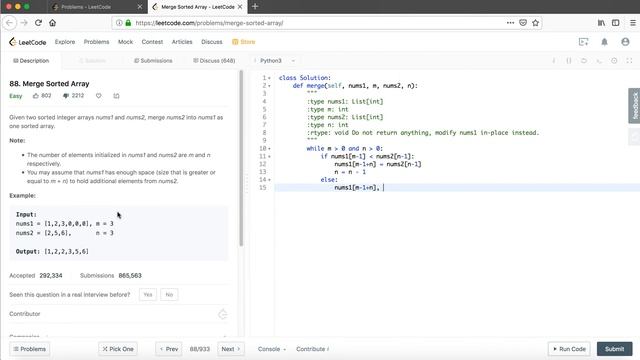Open the Problems nav item
This screenshot has height=360, width=640.
[96, 42]
